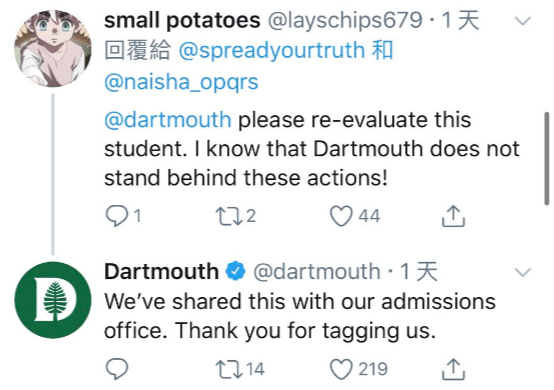The height and width of the screenshot is (390, 554).
Task: View the Dartmouth pine tree avatar
Action: click(53, 300)
